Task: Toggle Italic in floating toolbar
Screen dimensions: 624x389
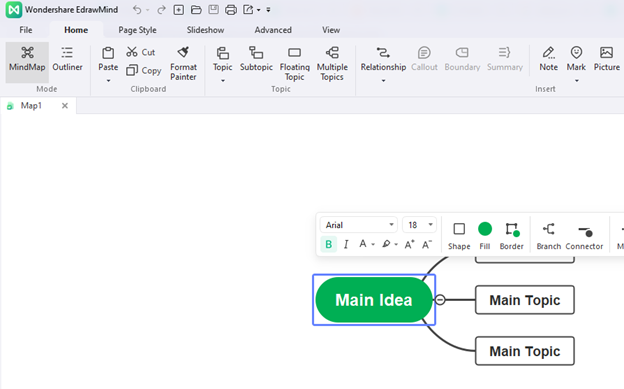Action: (346, 244)
